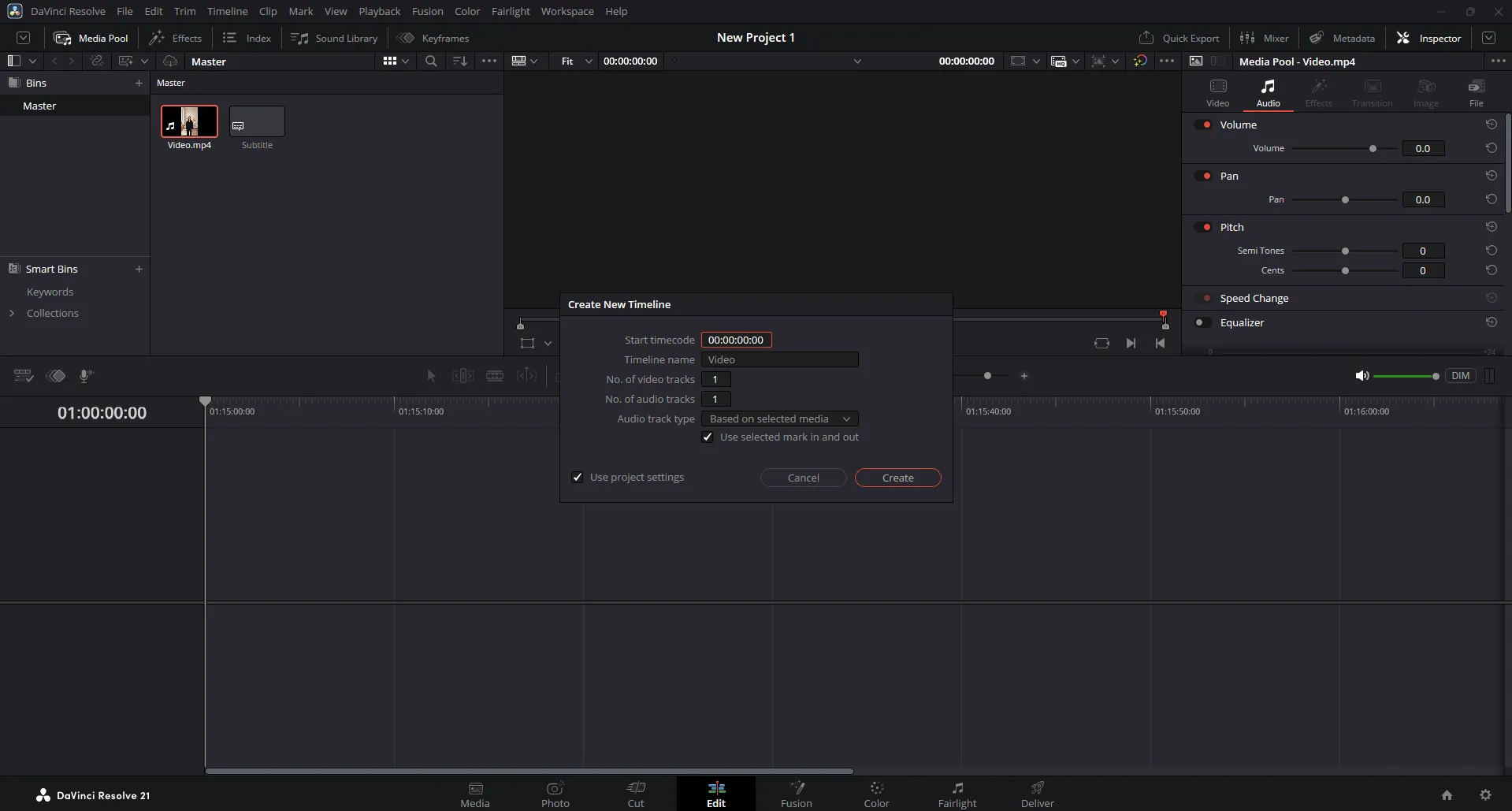
Task: Reset the Pitch section
Action: (1491, 227)
